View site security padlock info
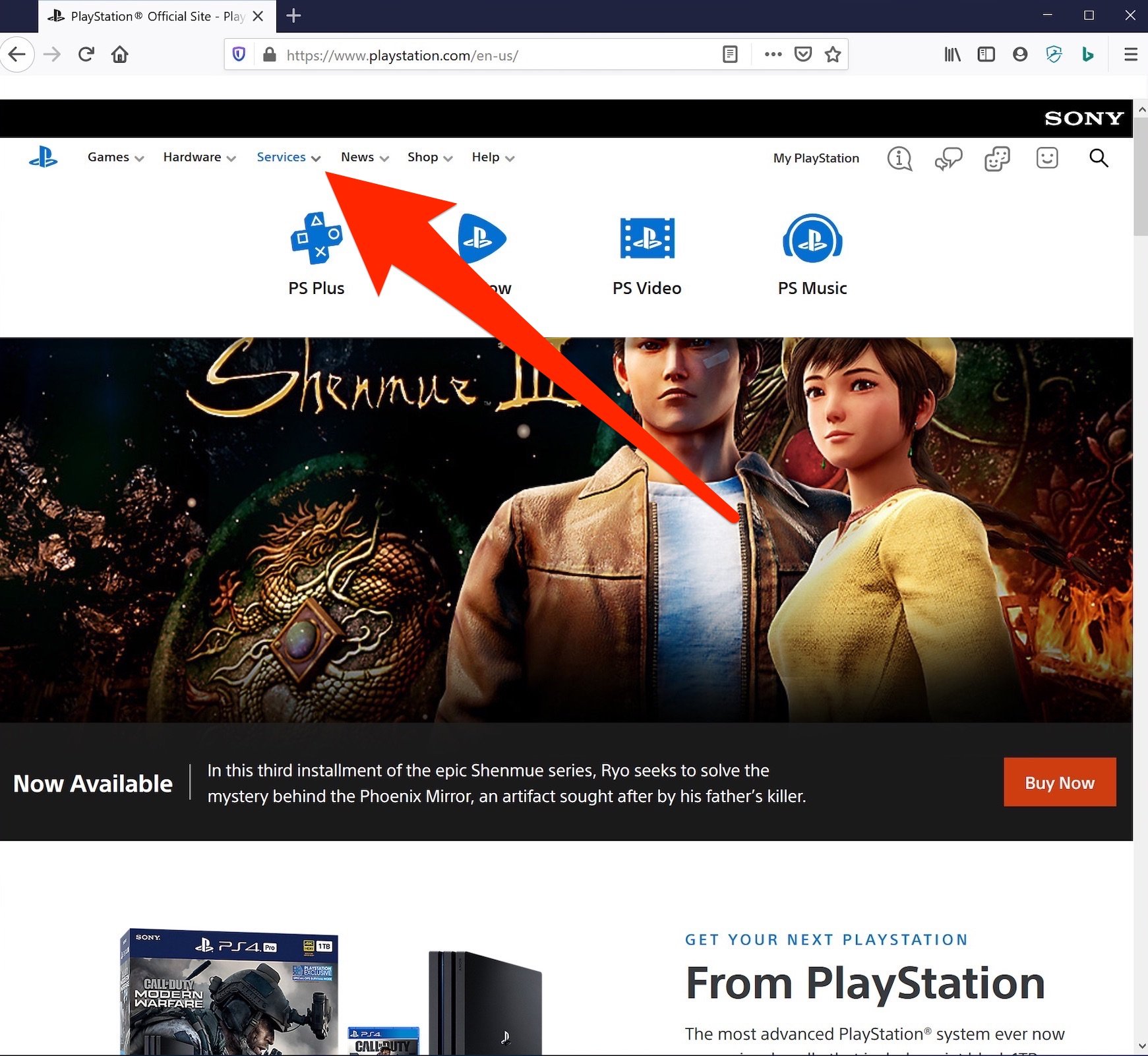The height and width of the screenshot is (1056, 1148). 269,54
